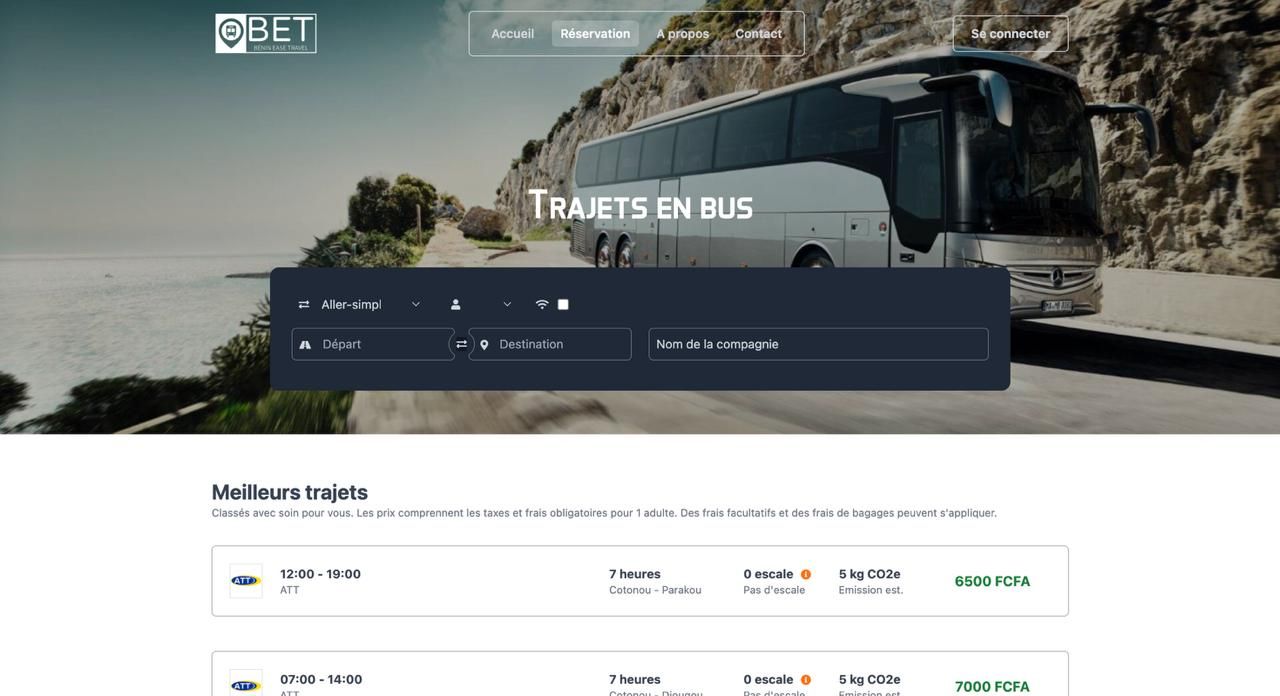Toggle the Wi-Fi checkbox
This screenshot has width=1280, height=696.
(x=563, y=304)
